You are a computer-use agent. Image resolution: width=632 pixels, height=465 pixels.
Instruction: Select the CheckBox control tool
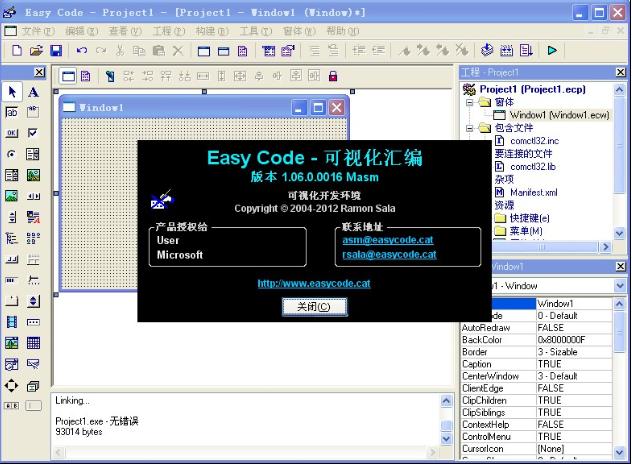coord(33,133)
